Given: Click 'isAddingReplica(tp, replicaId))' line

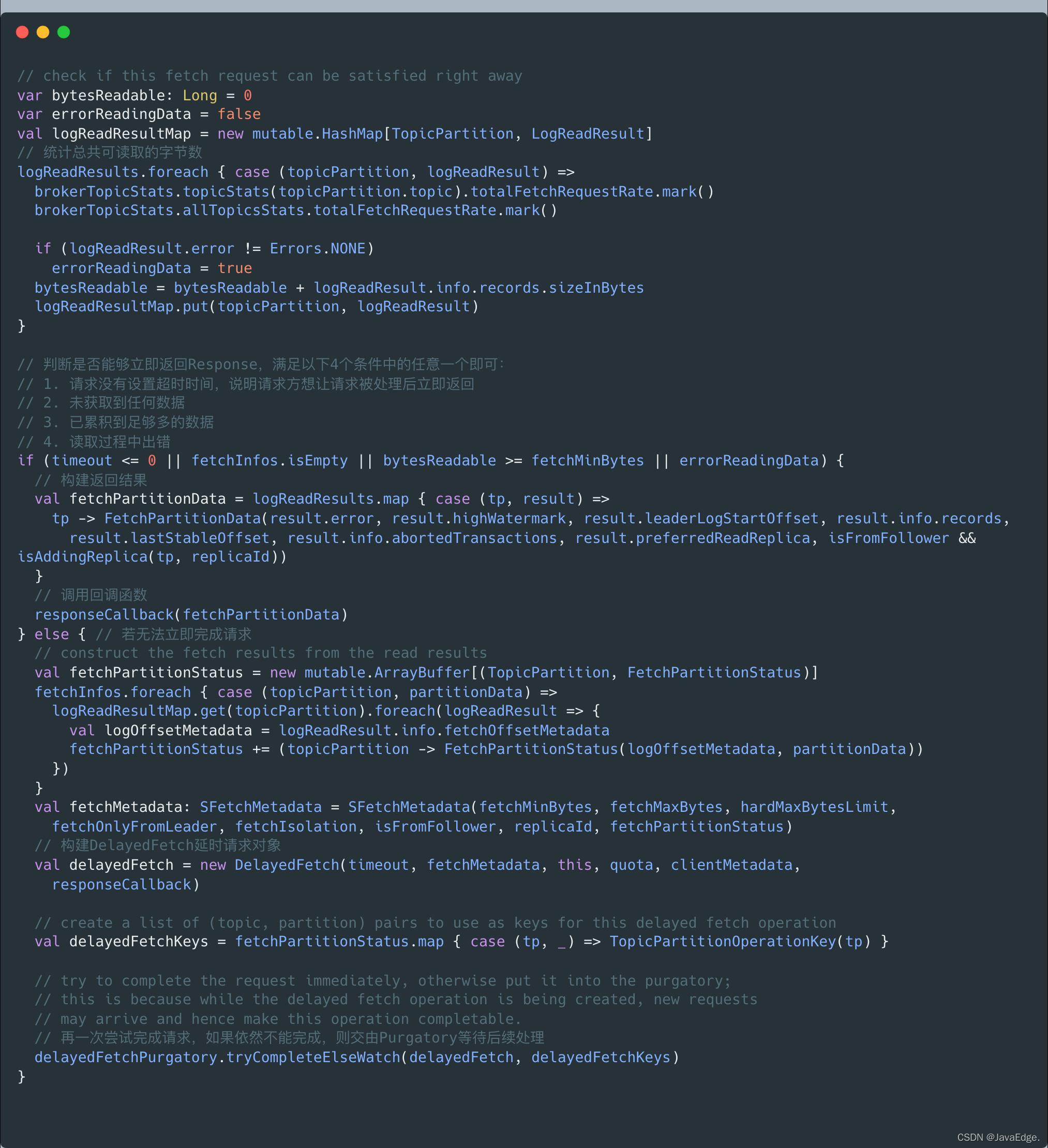Looking at the screenshot, I should pyautogui.click(x=152, y=557).
